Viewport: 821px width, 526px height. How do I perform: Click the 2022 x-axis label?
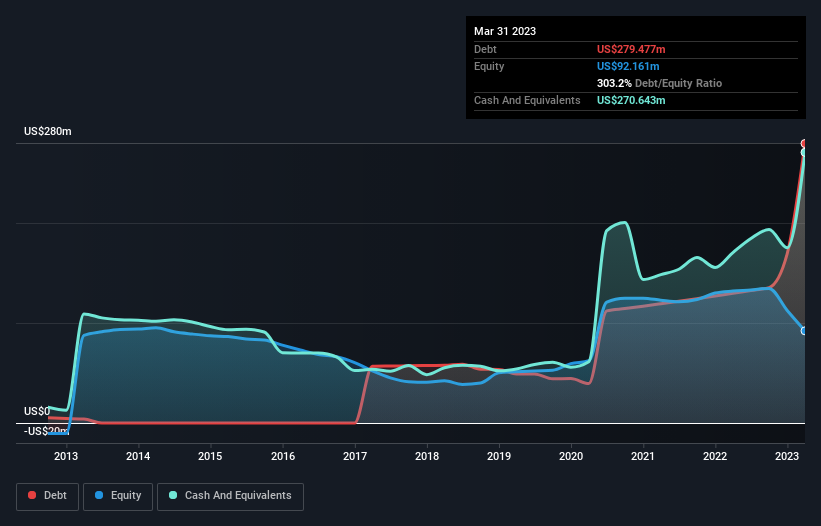(x=715, y=456)
